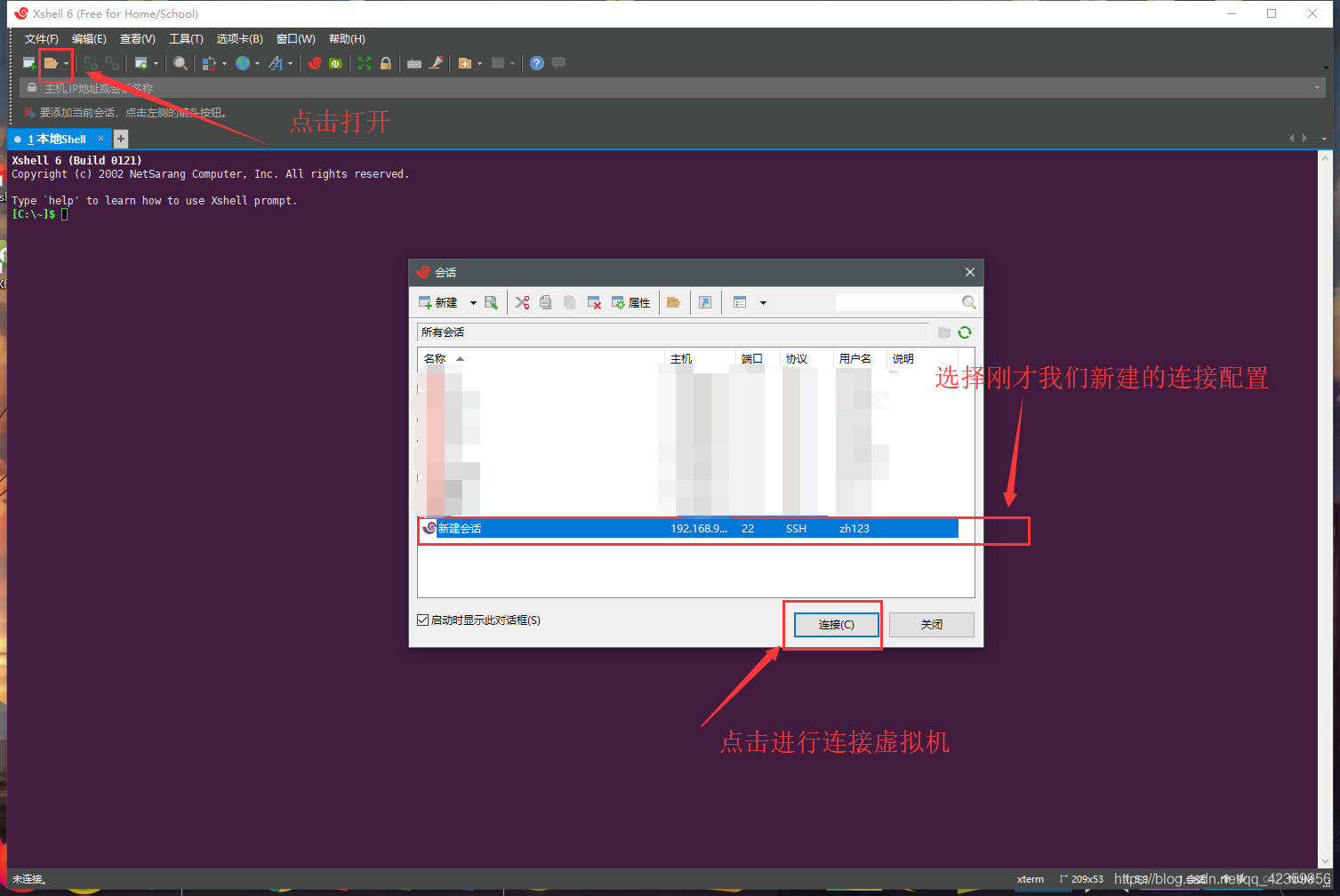This screenshot has width=1340, height=896.
Task: Expand the font icon dropdown arrow
Action: click(x=290, y=63)
